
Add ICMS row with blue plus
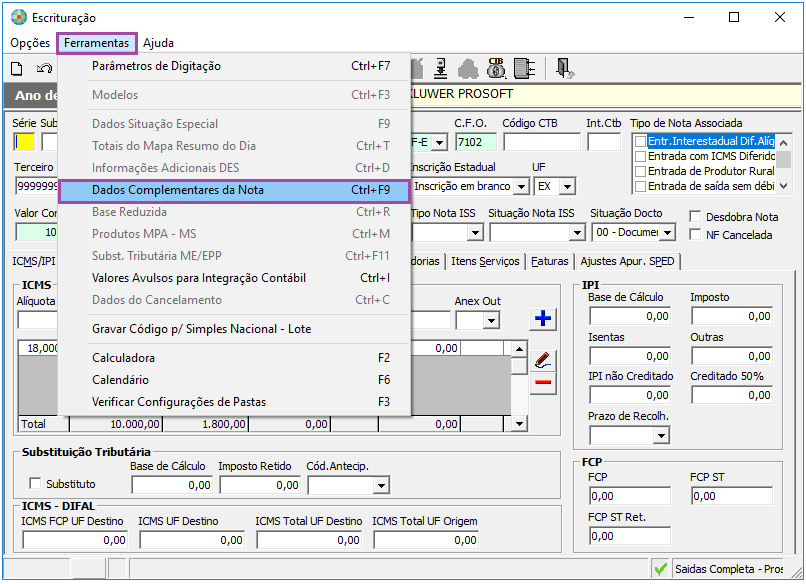(543, 319)
